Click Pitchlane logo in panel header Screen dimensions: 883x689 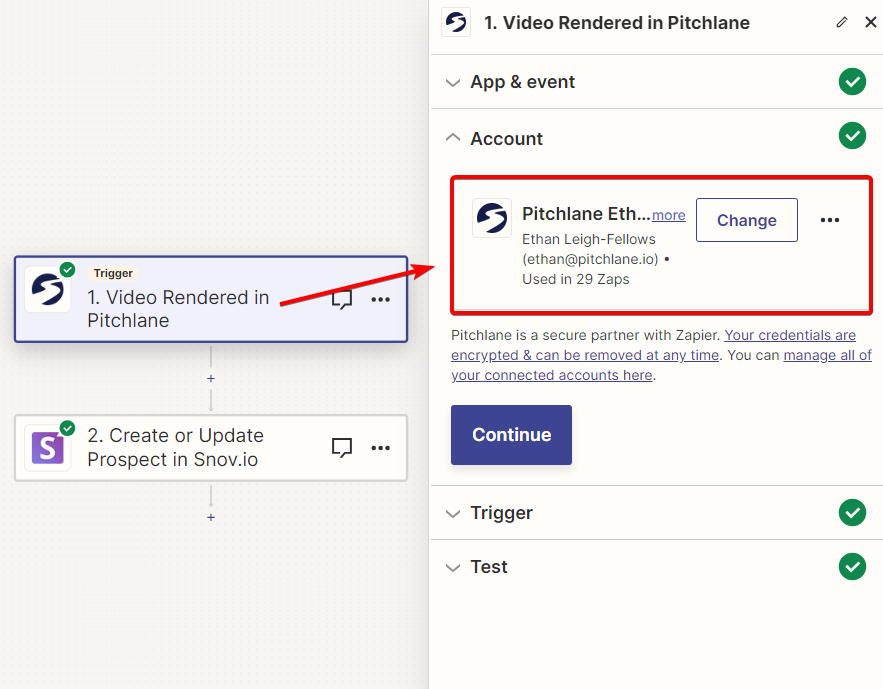[456, 23]
